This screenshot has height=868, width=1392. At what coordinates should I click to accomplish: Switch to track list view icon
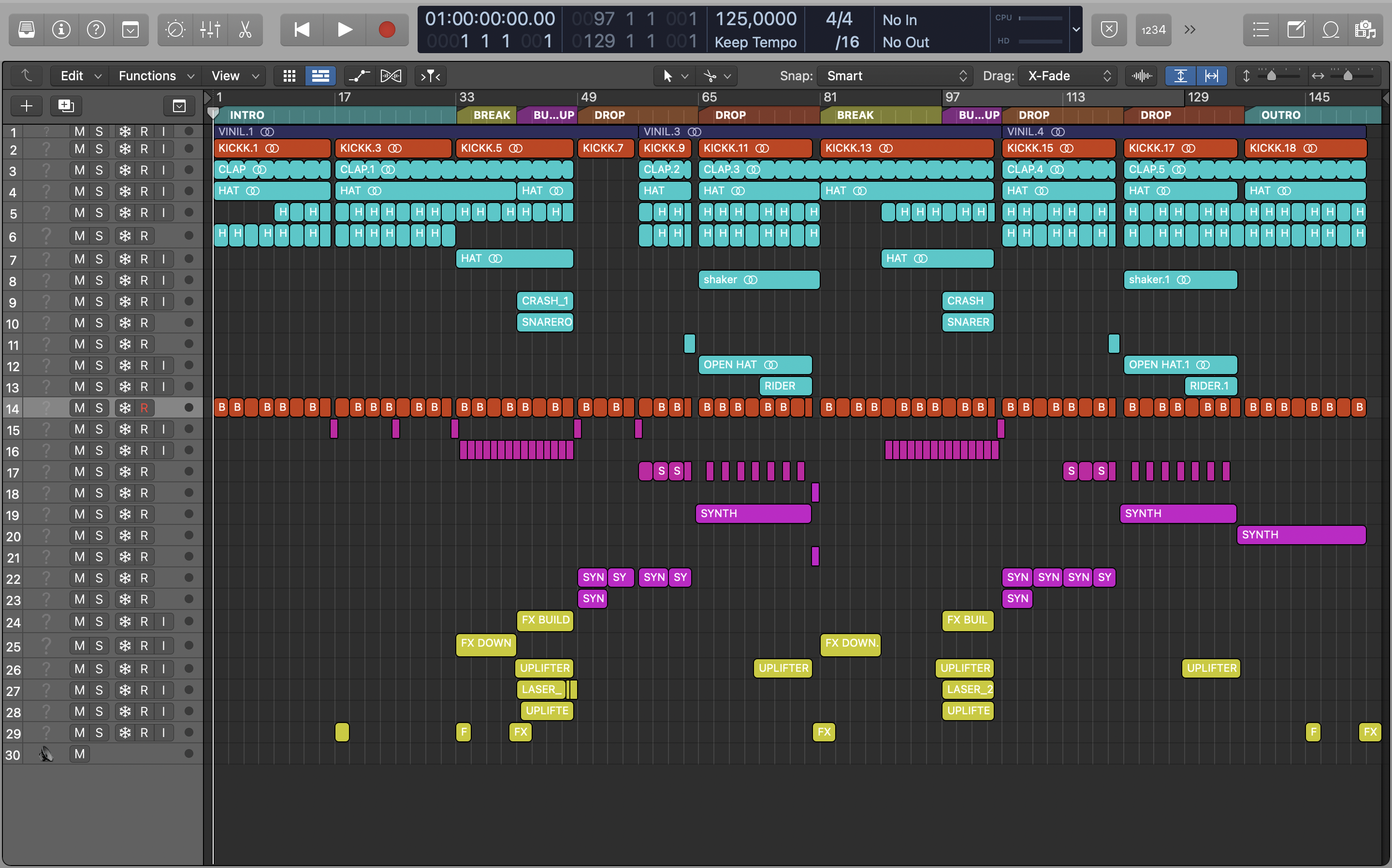320,76
